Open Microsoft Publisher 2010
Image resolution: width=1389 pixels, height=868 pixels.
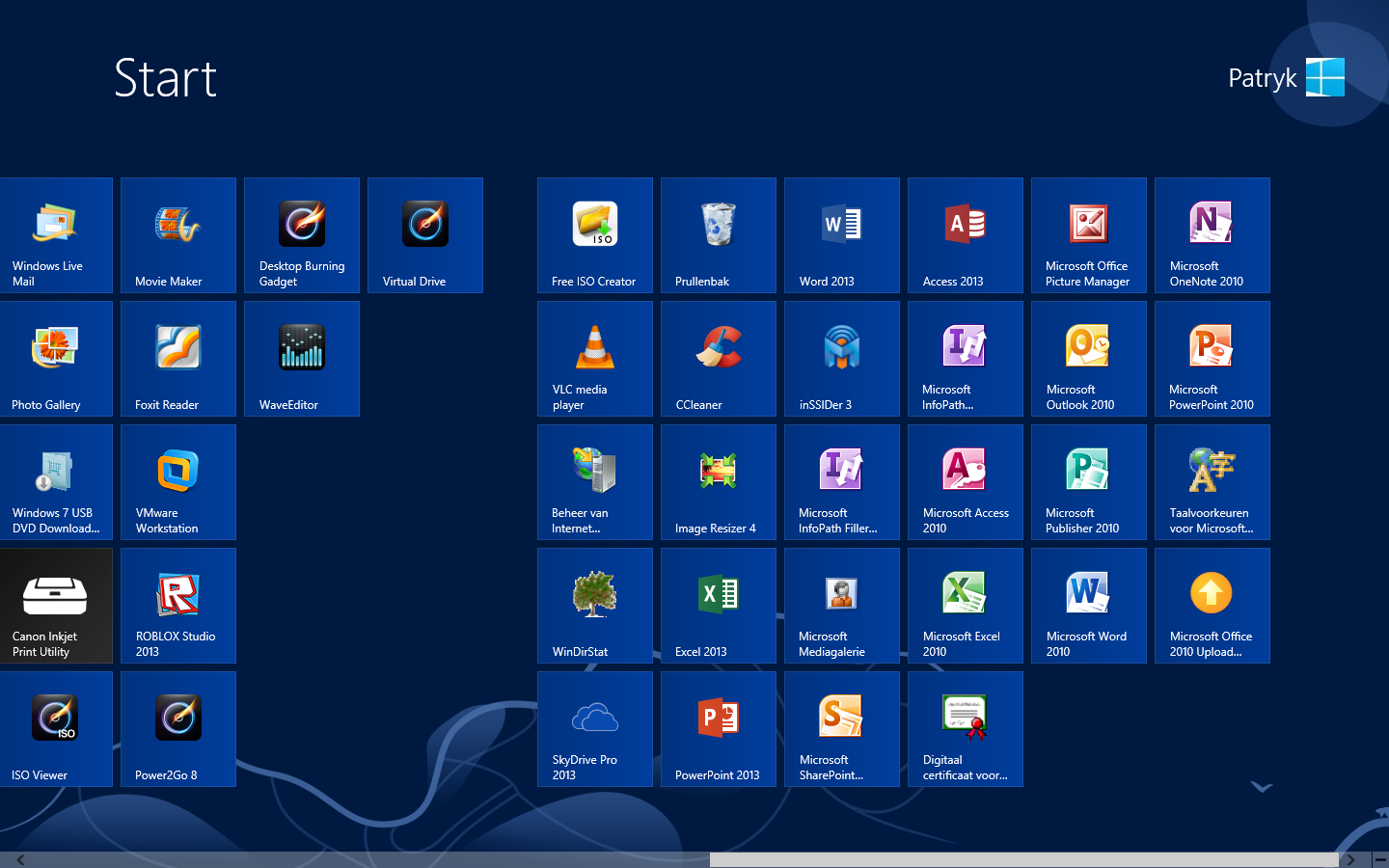tap(1089, 482)
